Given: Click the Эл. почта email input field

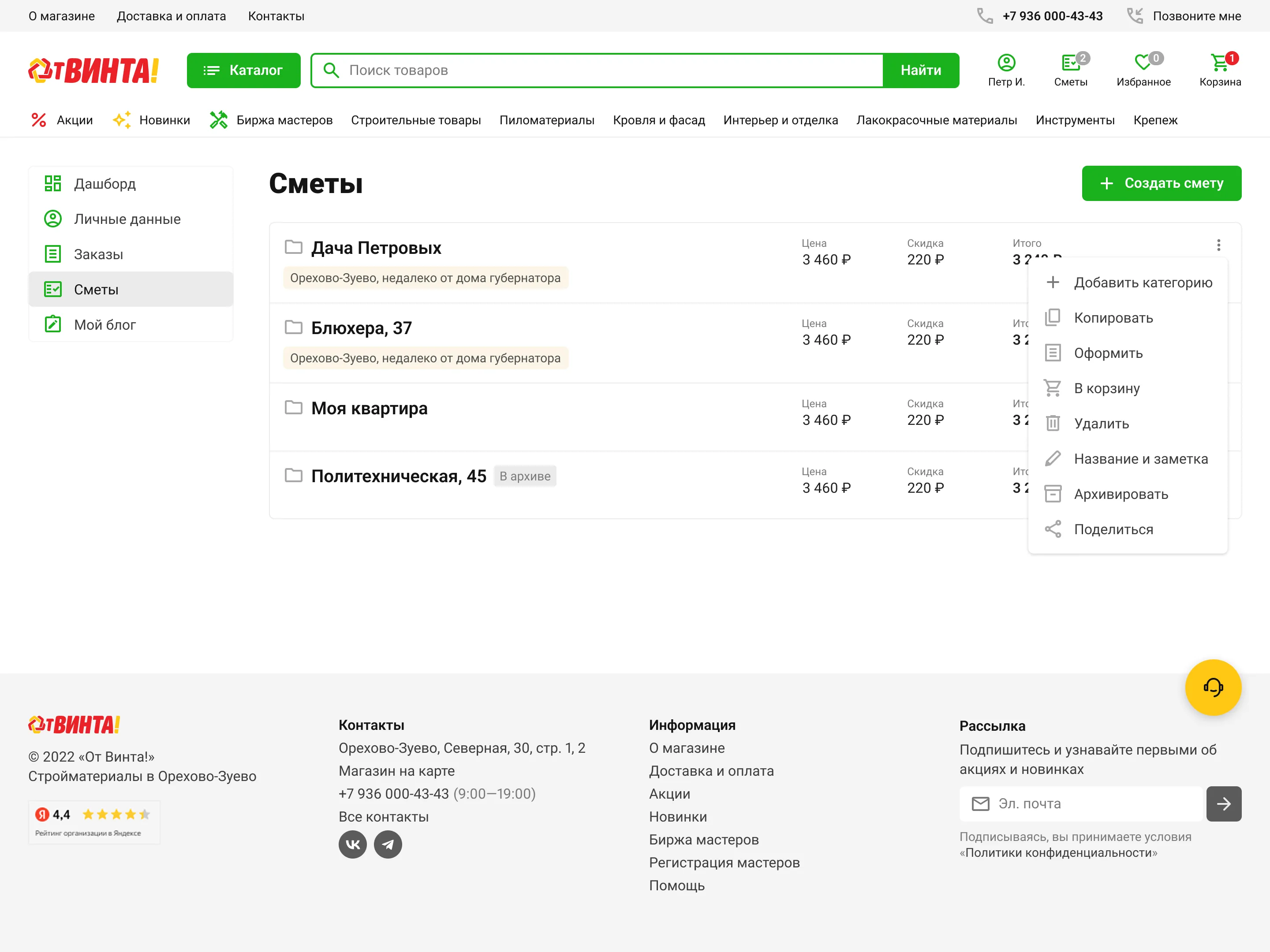Looking at the screenshot, I should pos(1079,803).
